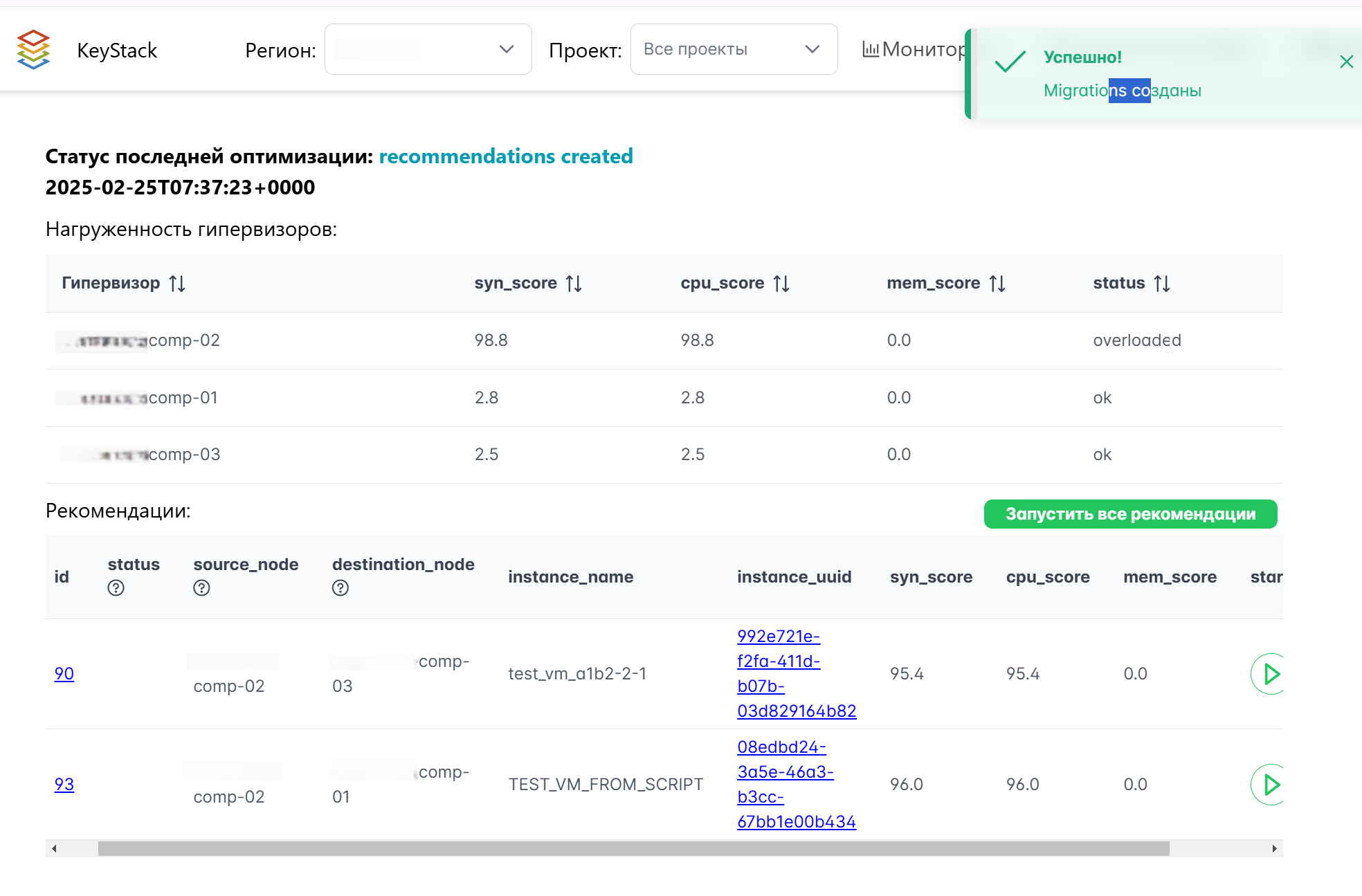
Task: Sort hypervisors by cpu_score arrows
Action: coord(781,284)
